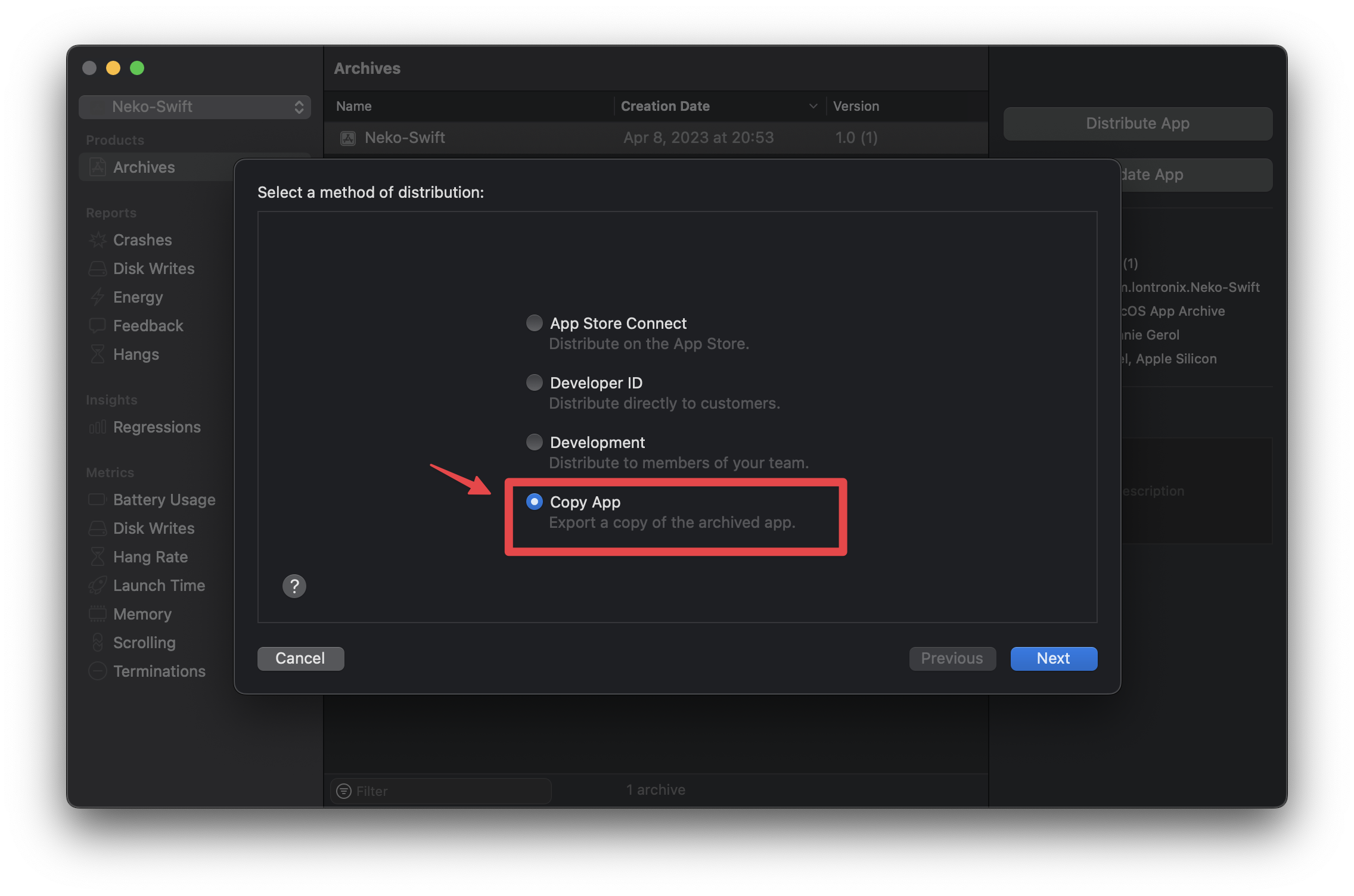Click the Neko-Swift archive app icon

348,138
